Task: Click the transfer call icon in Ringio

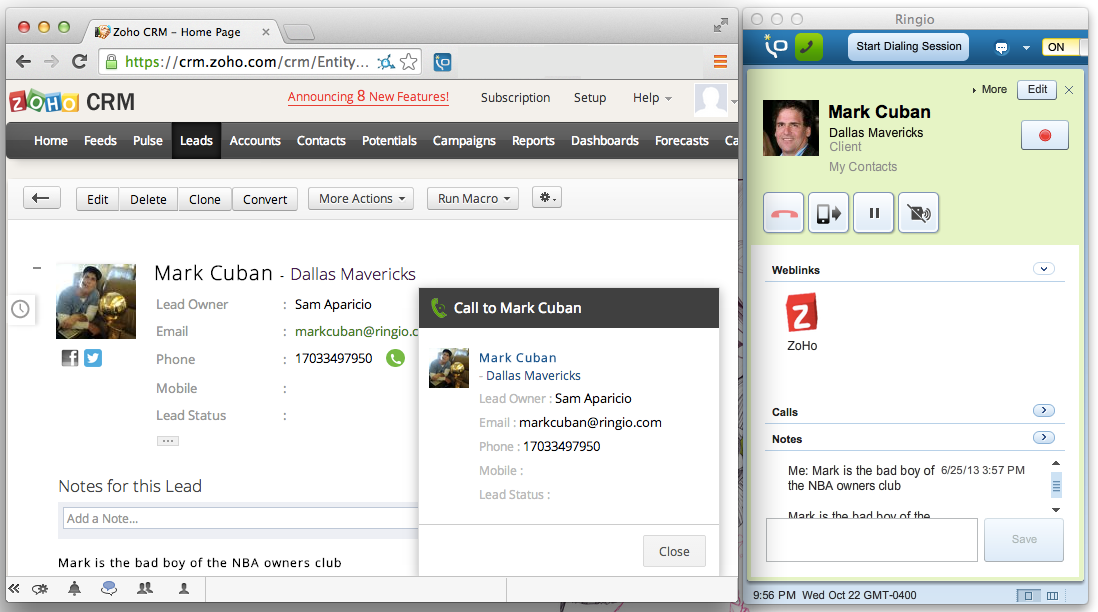Action: (x=828, y=213)
